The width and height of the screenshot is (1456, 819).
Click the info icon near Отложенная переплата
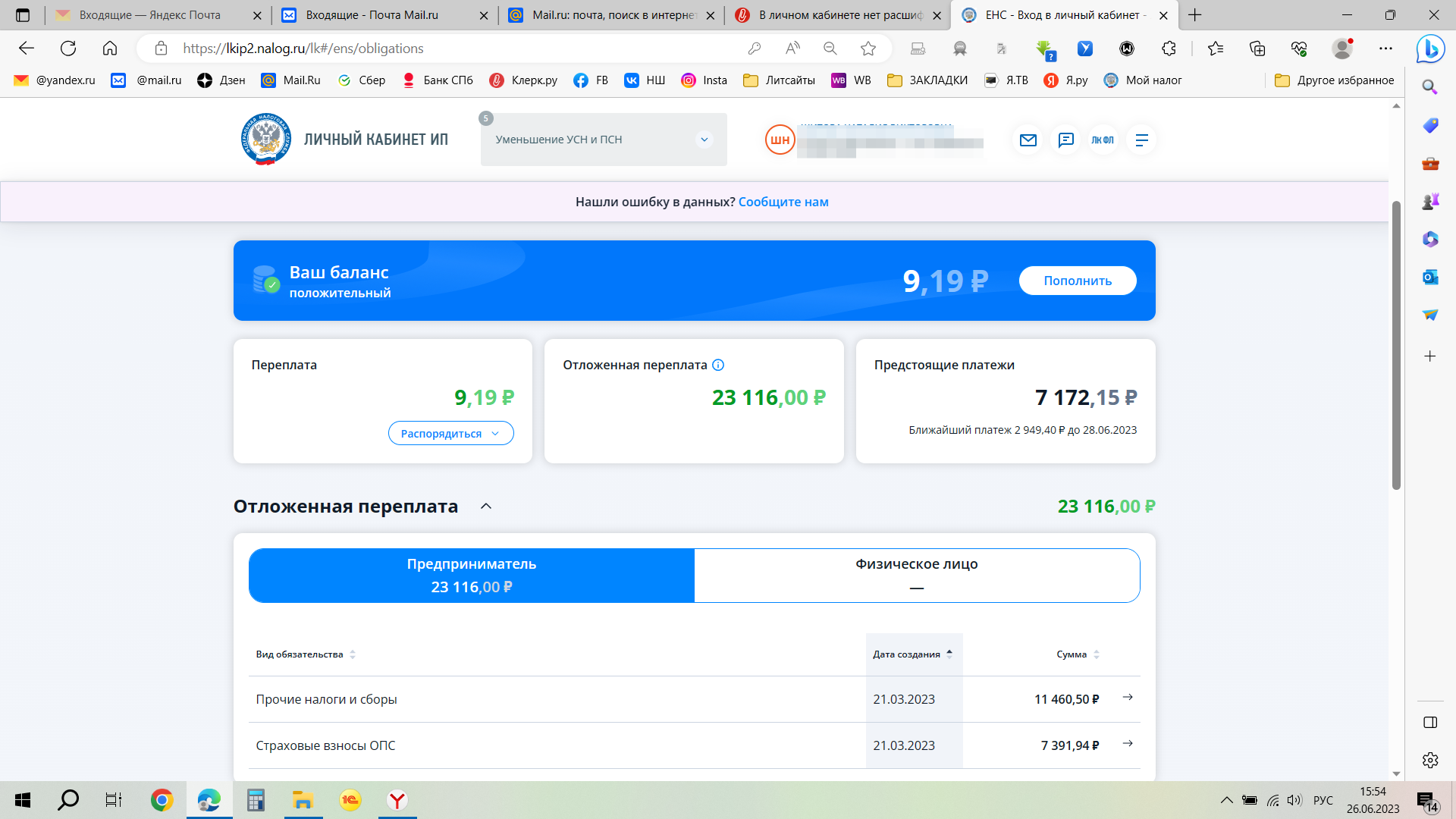pyautogui.click(x=718, y=365)
